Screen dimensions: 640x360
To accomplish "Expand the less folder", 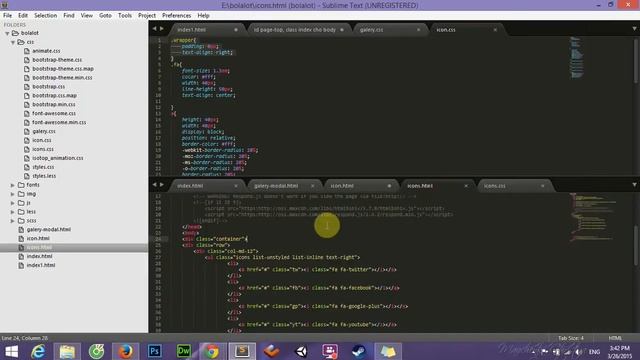I will (x=13, y=212).
